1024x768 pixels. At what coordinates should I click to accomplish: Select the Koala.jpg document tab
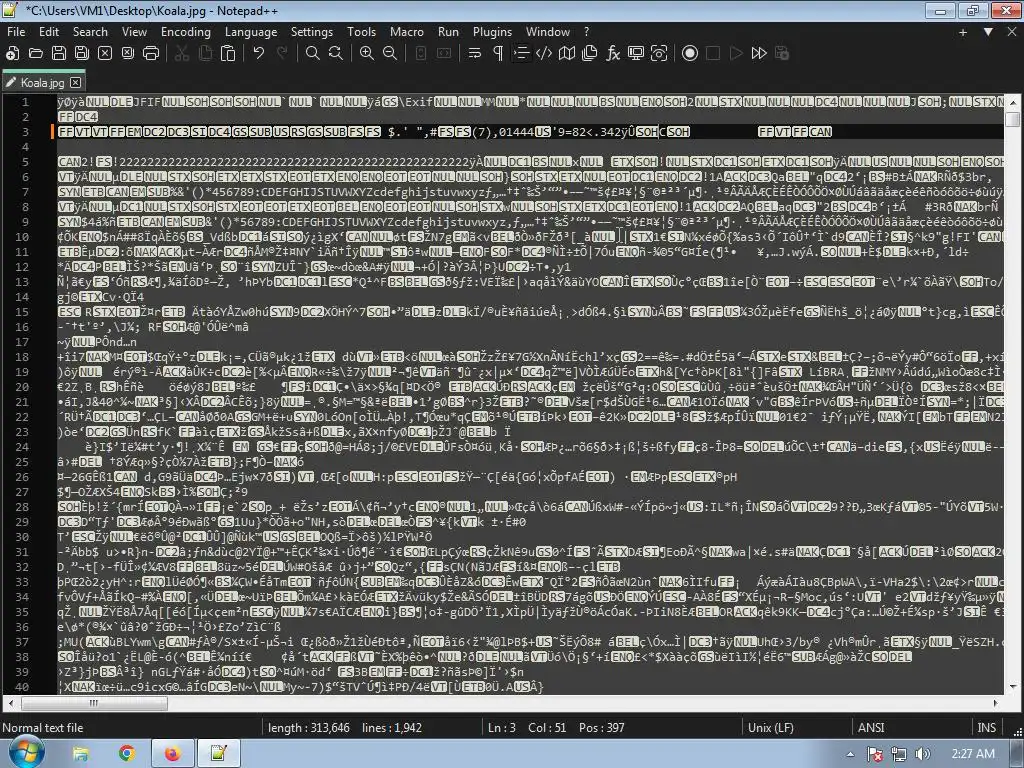[x=43, y=82]
